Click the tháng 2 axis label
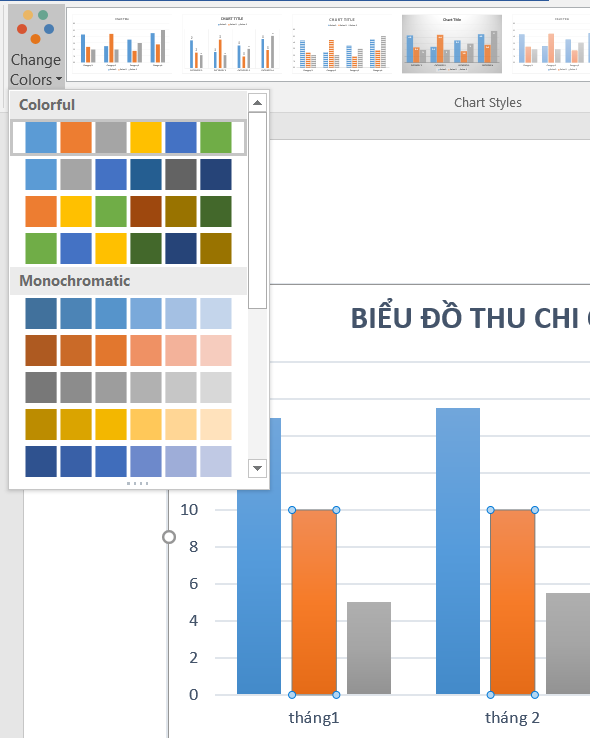Screen dimensions: 590x738 coord(512,718)
